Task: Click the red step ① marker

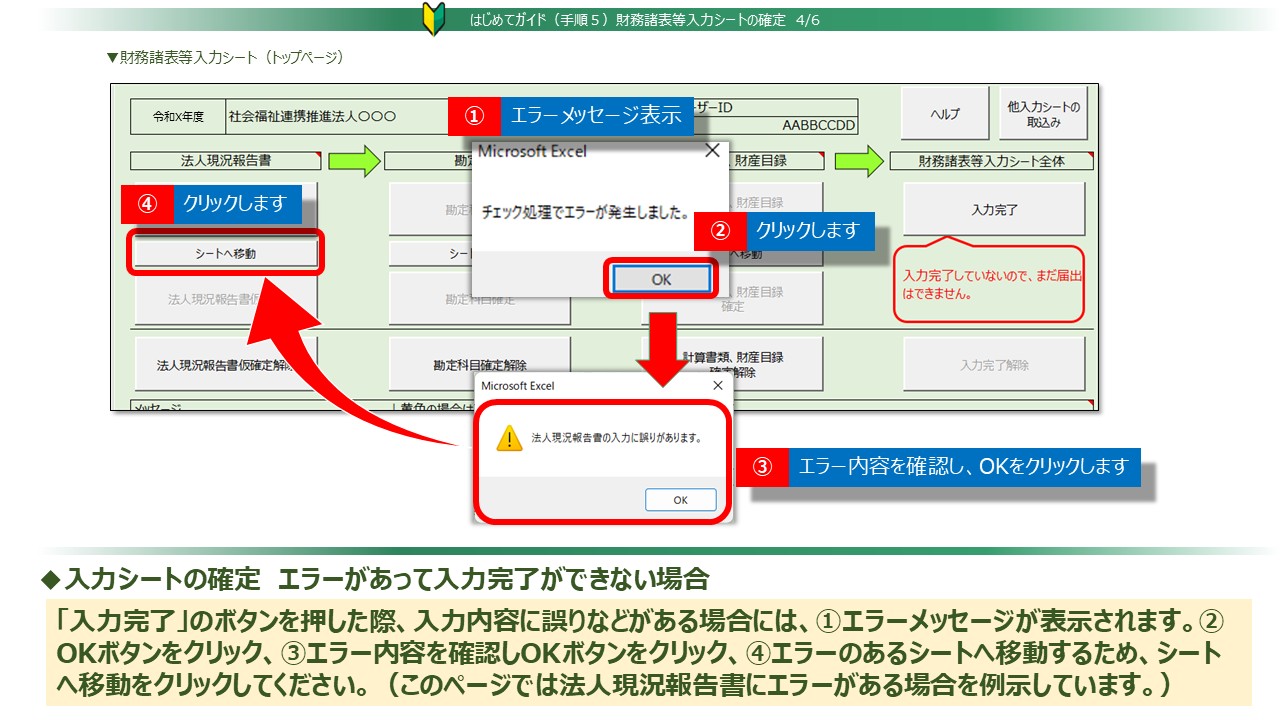Action: [473, 116]
